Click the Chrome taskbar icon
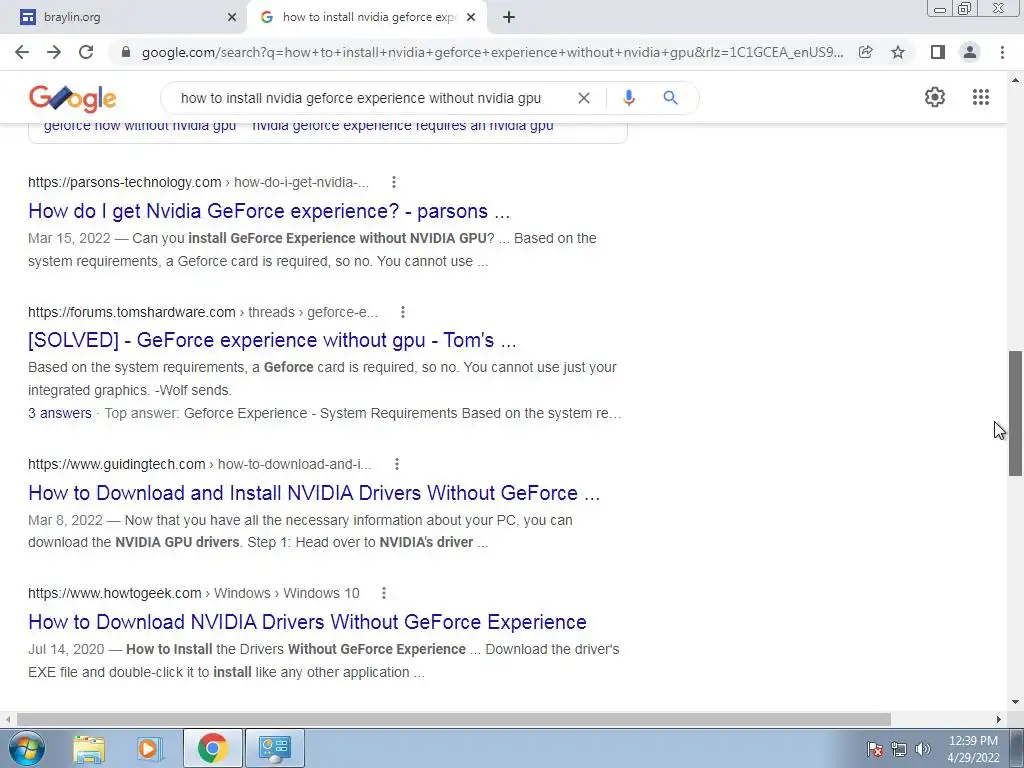 pyautogui.click(x=212, y=748)
